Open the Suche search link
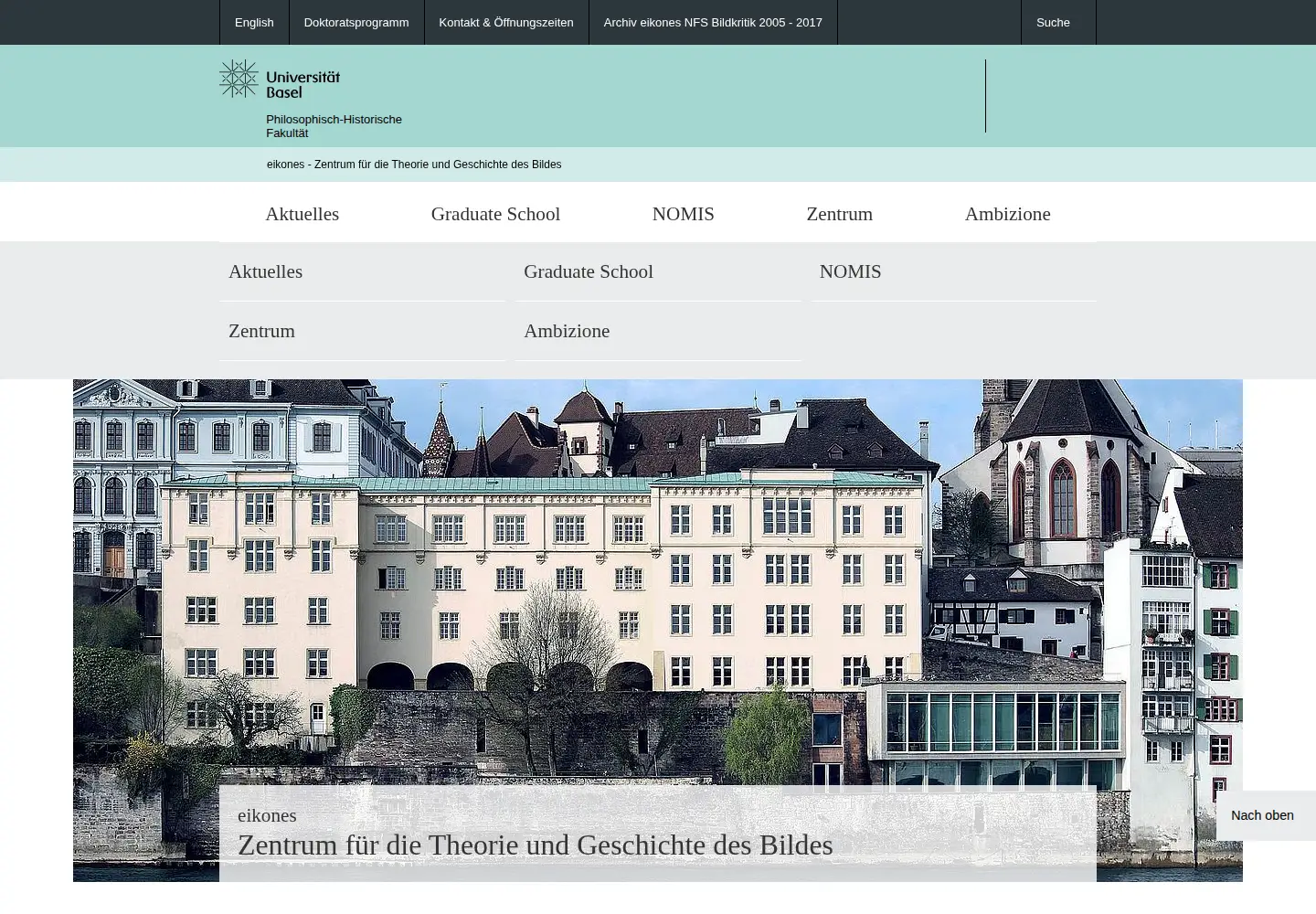Viewport: 1316px width, 914px height. click(x=1058, y=22)
